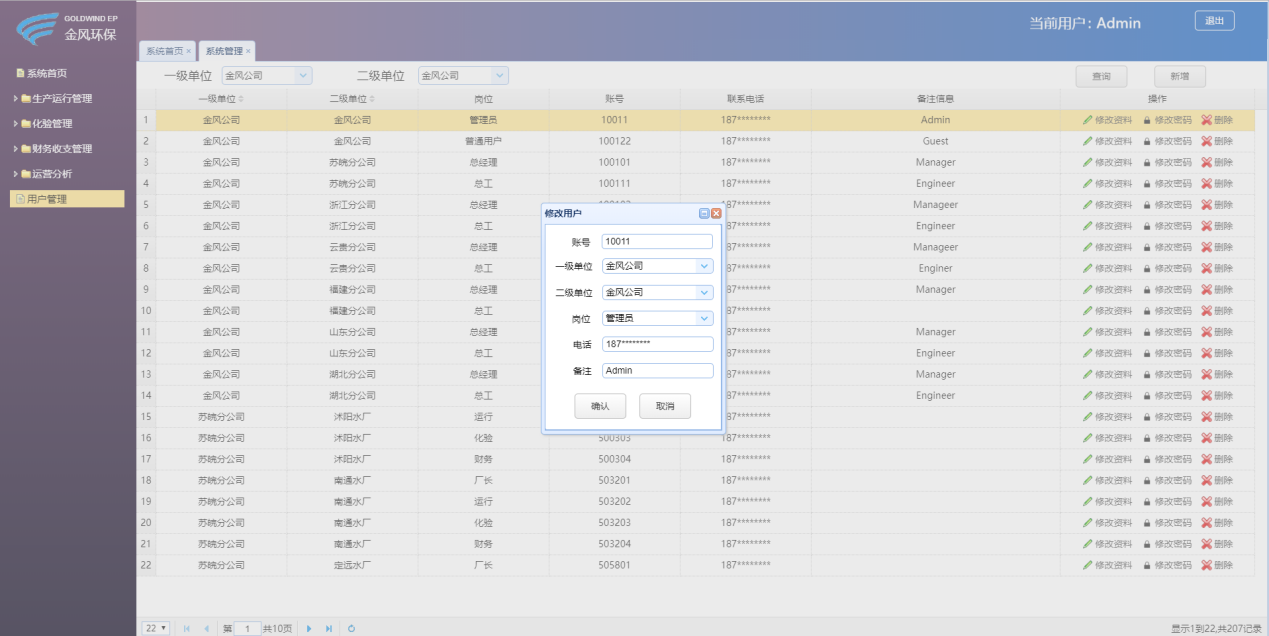The image size is (1269, 636).
Task: Click 修改密码 lock icon in row 15
Action: pyautogui.click(x=1147, y=417)
